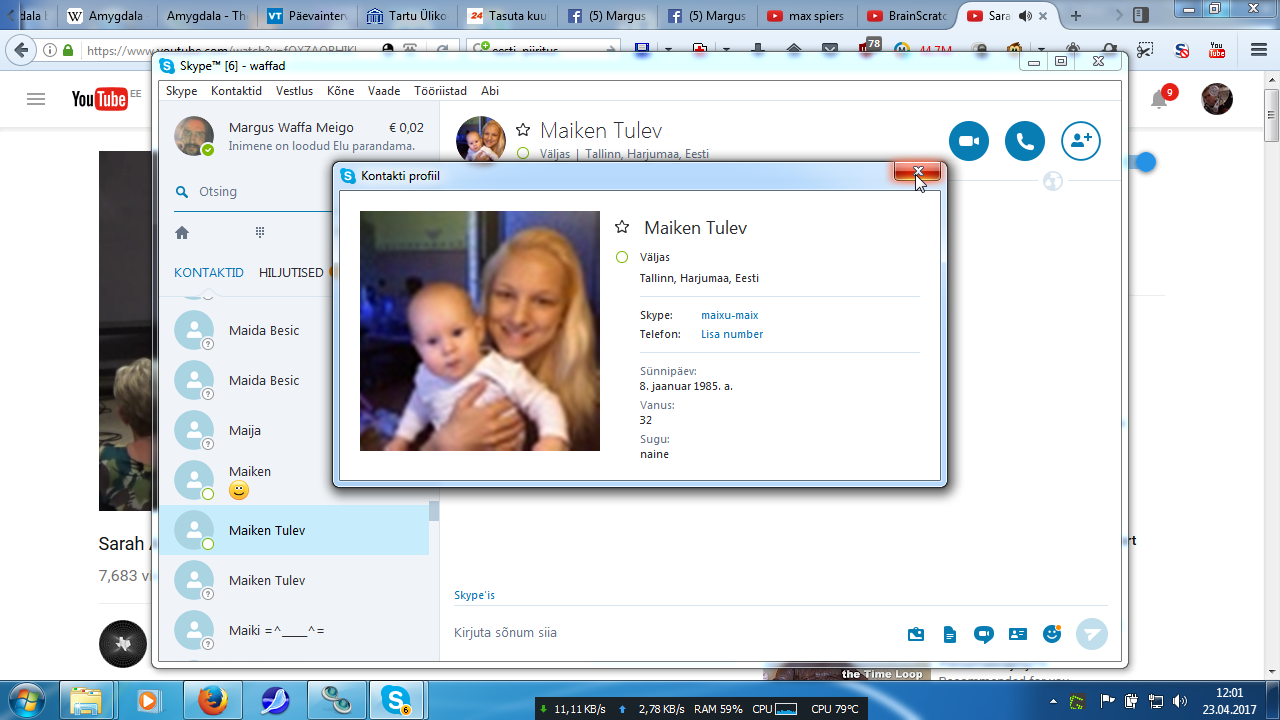Switch to the KONTAKTID tab

tap(209, 272)
